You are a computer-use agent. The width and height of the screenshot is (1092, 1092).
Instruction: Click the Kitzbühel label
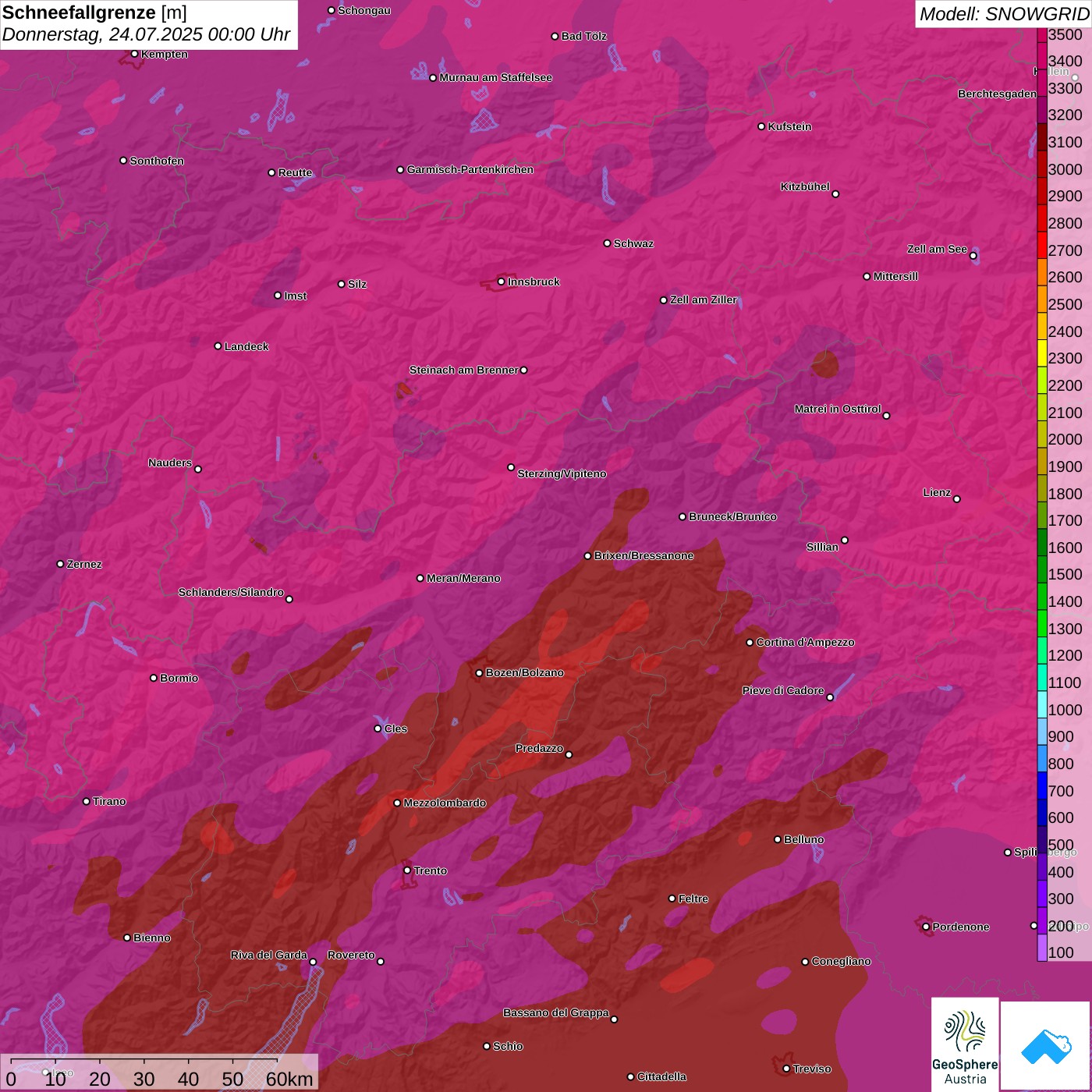click(x=805, y=186)
